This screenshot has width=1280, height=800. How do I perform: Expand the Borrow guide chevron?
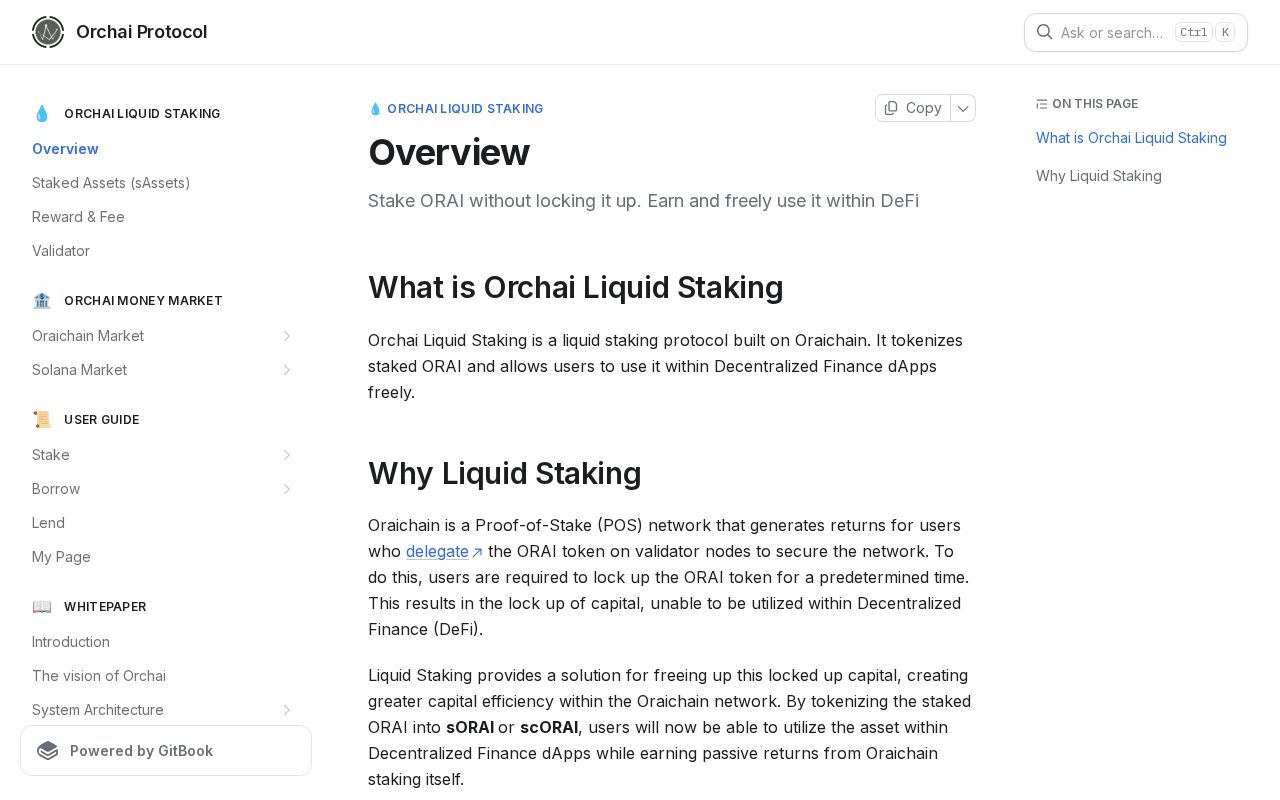286,489
